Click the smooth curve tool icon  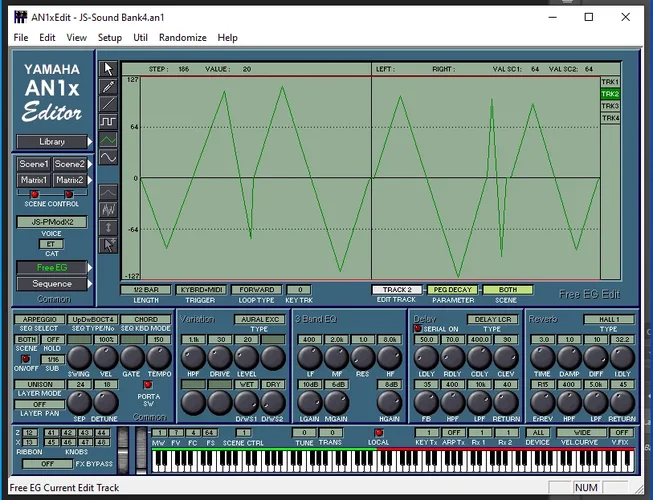[108, 192]
